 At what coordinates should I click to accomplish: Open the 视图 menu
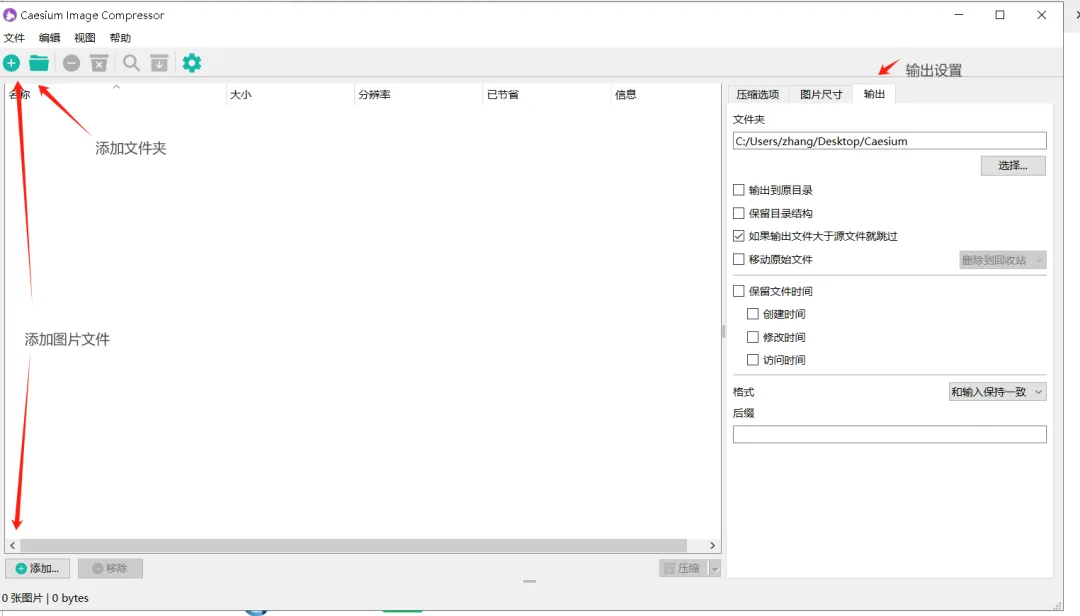pos(85,38)
